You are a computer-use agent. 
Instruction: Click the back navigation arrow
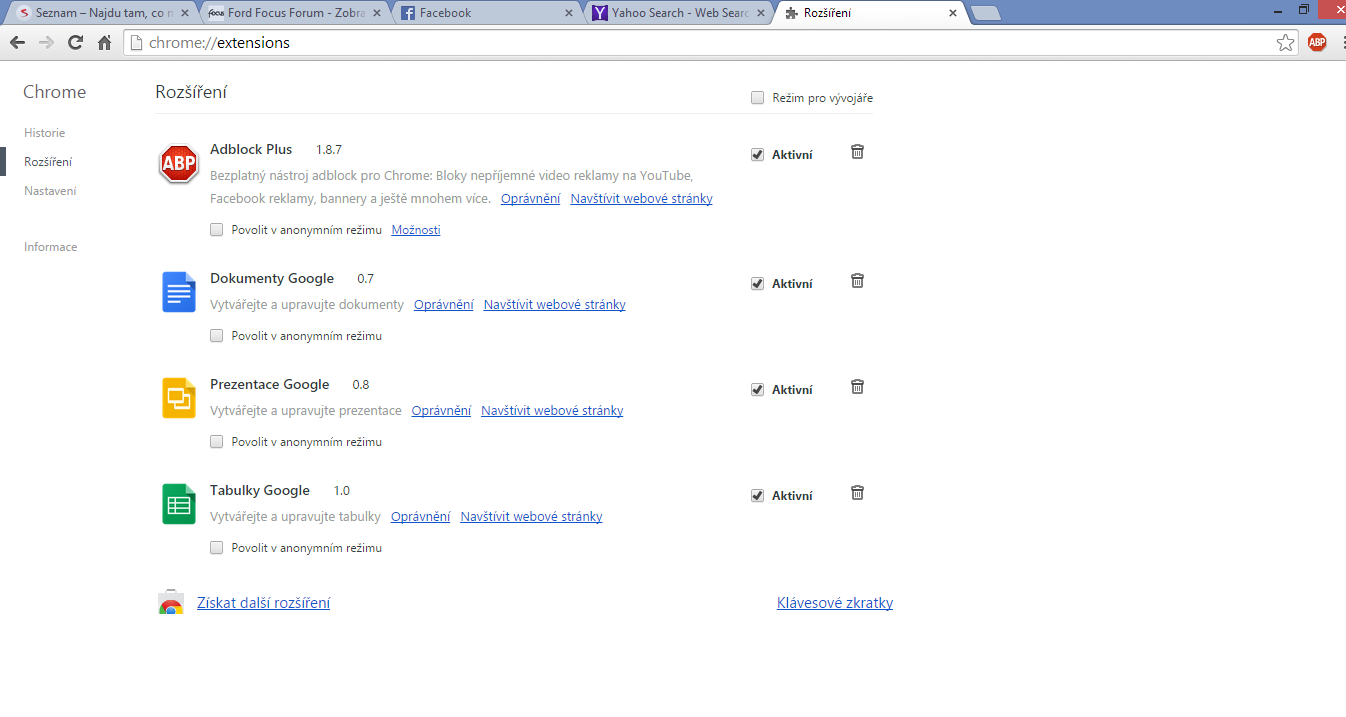point(17,42)
